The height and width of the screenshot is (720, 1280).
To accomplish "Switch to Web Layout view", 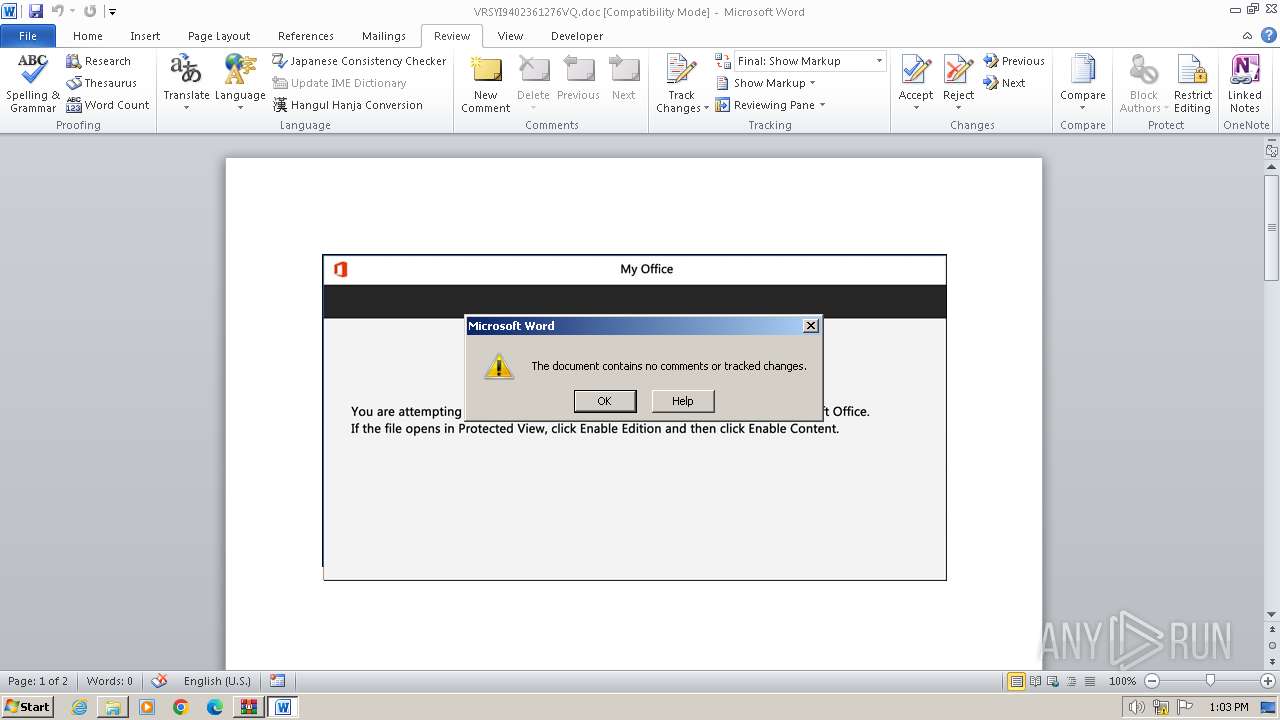I will 1052,681.
